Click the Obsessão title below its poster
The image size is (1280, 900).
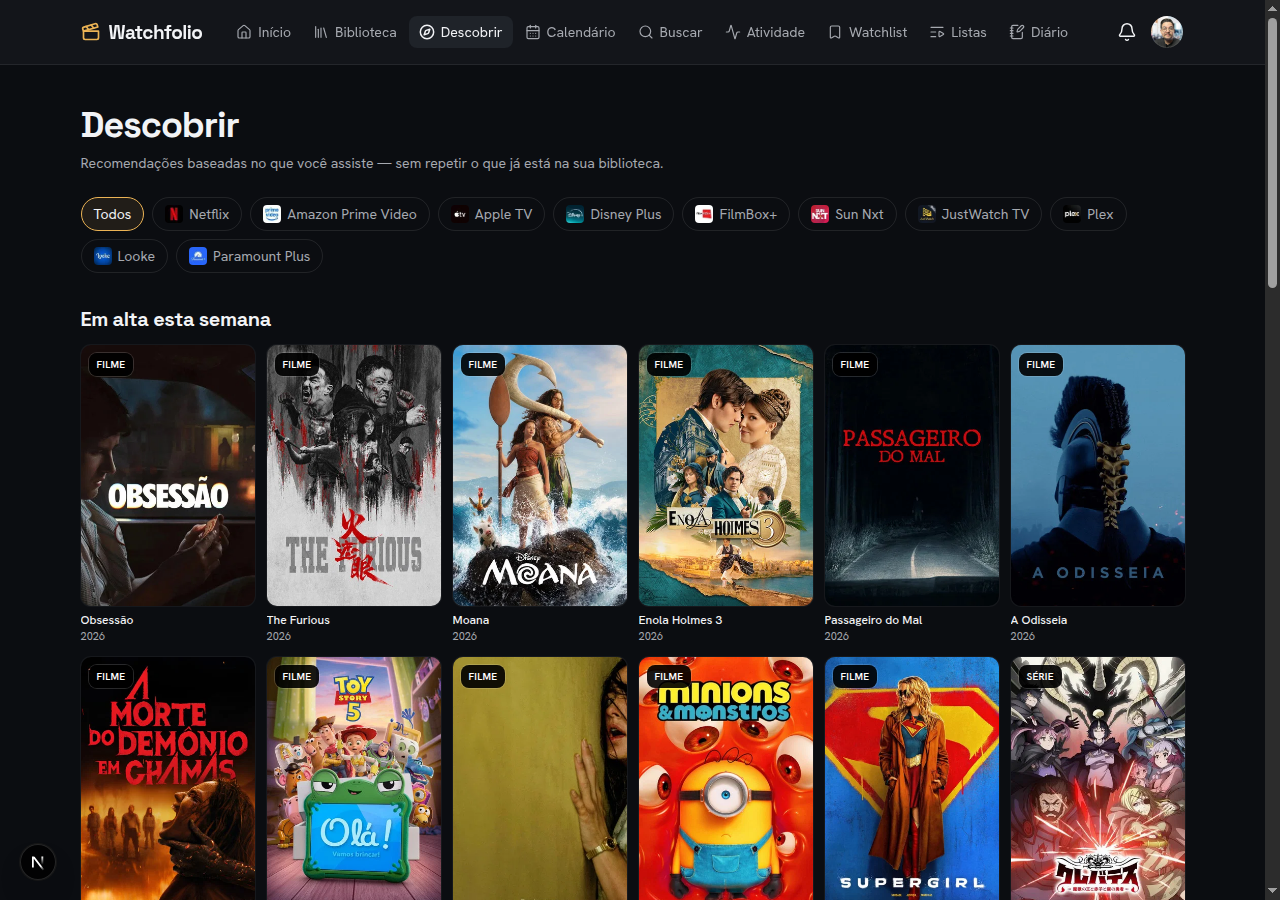[107, 620]
